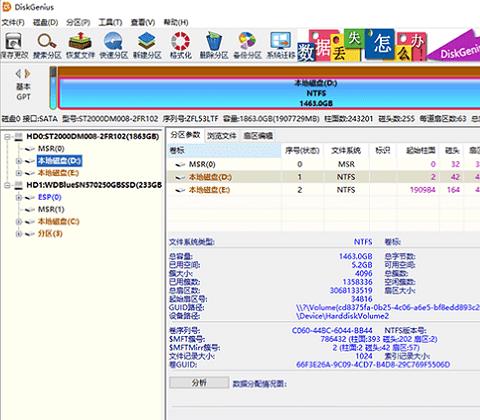Image resolution: width=480 pixels, height=420 pixels.
Task: Go to the previous disk with left arrow
Action: click(x=18, y=74)
